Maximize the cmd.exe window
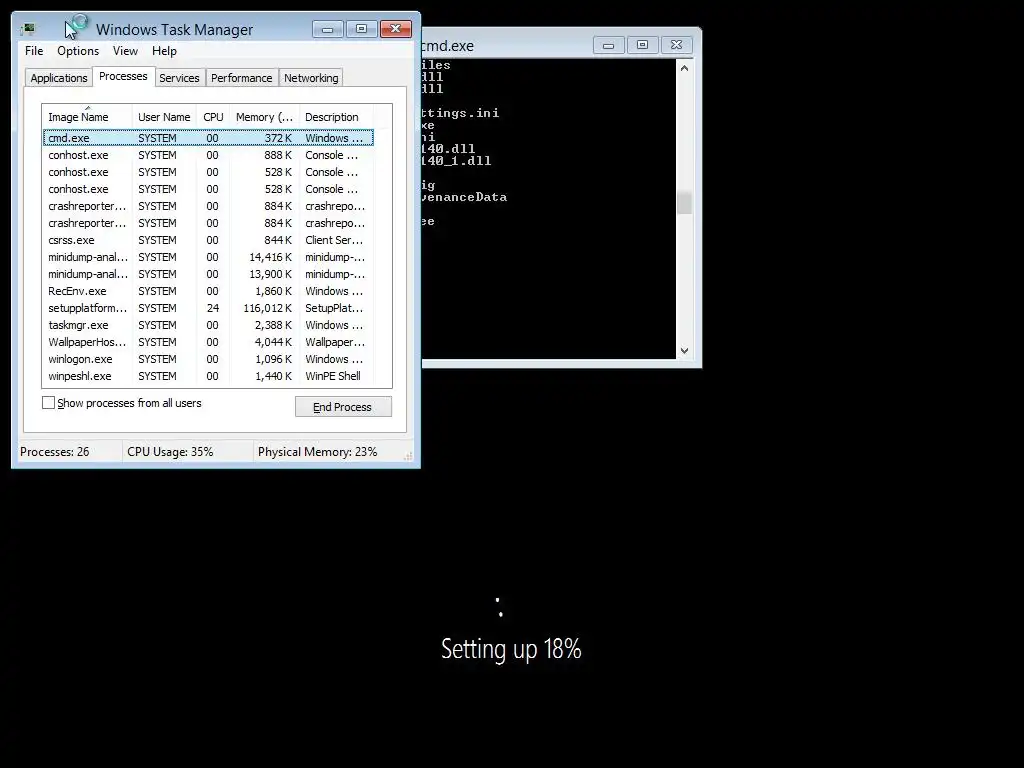The image size is (1024, 768). (x=643, y=45)
